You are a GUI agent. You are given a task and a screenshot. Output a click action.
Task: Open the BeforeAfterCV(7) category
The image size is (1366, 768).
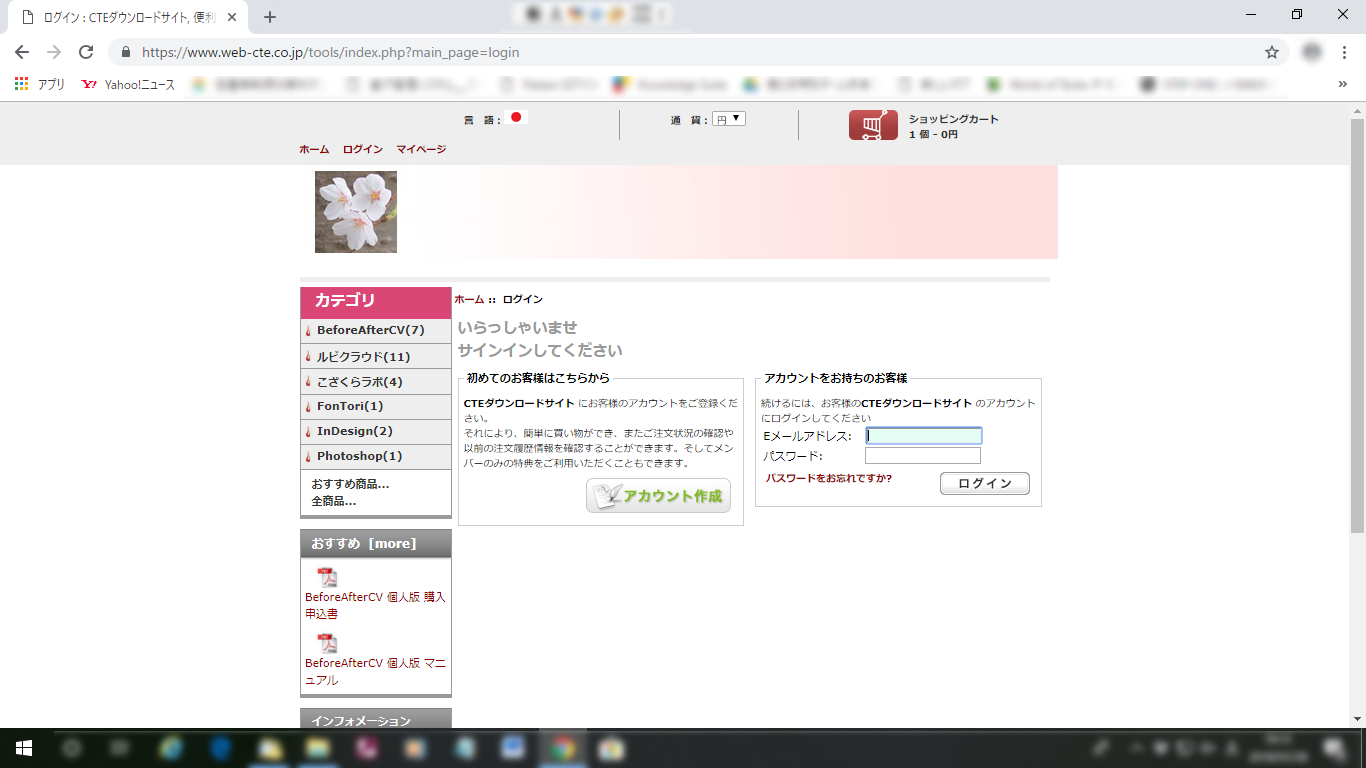pos(376,331)
